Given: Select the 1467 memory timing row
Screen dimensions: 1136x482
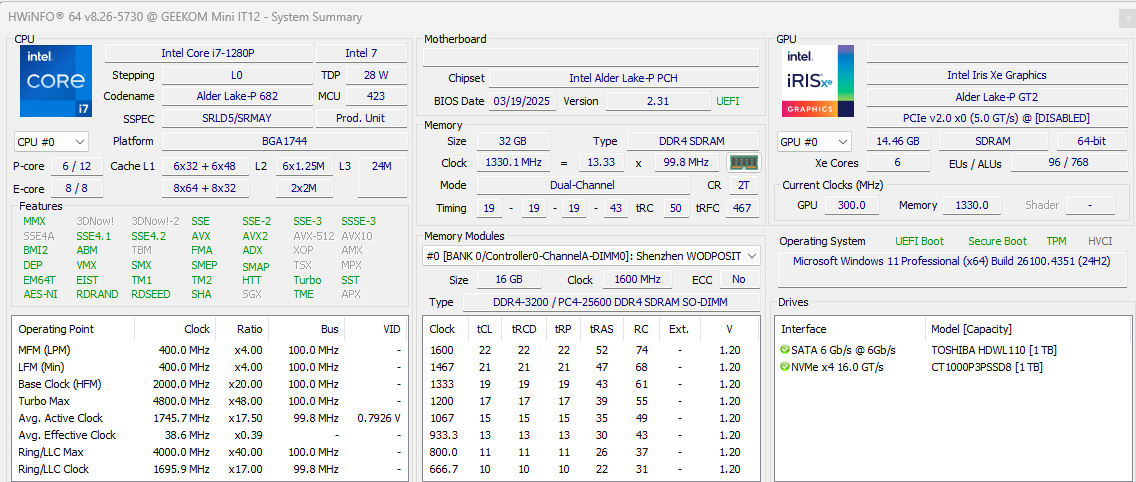Looking at the screenshot, I should click(x=591, y=367).
